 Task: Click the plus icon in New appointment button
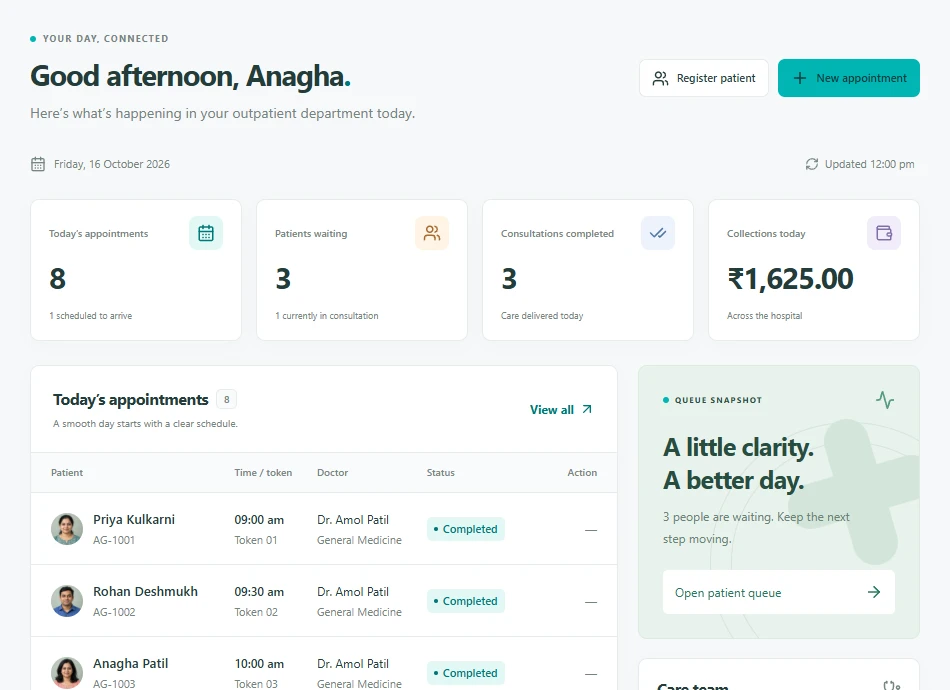(x=800, y=78)
